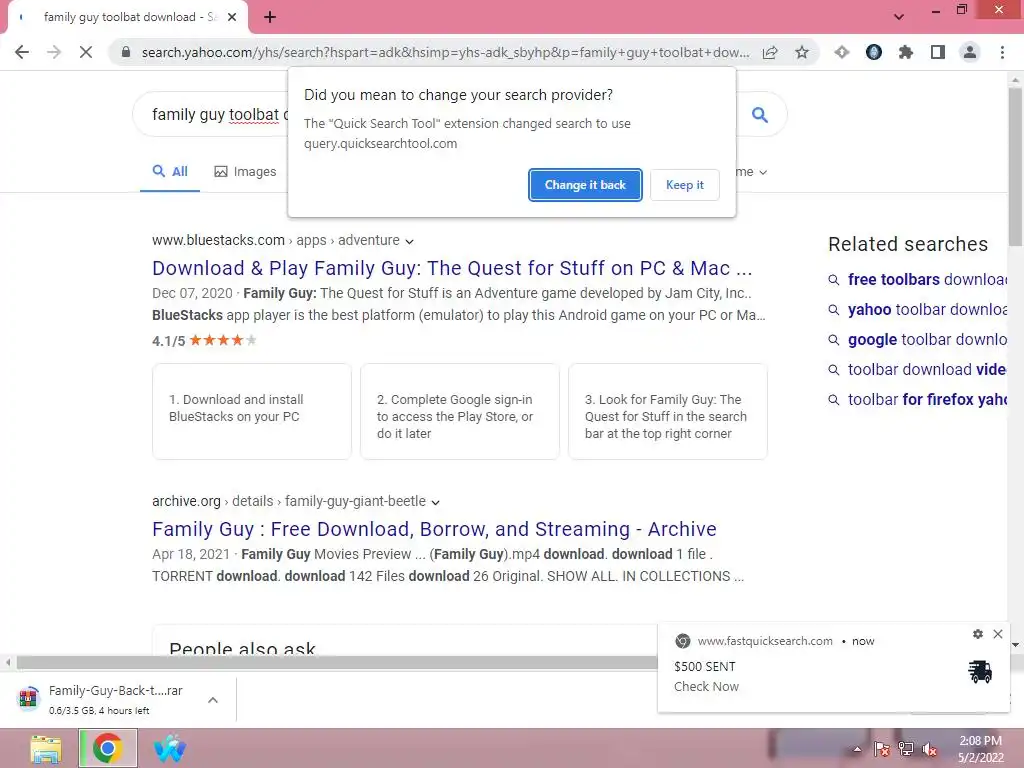Click the Action Center flag tray icon
The image size is (1024, 768).
[x=881, y=749]
